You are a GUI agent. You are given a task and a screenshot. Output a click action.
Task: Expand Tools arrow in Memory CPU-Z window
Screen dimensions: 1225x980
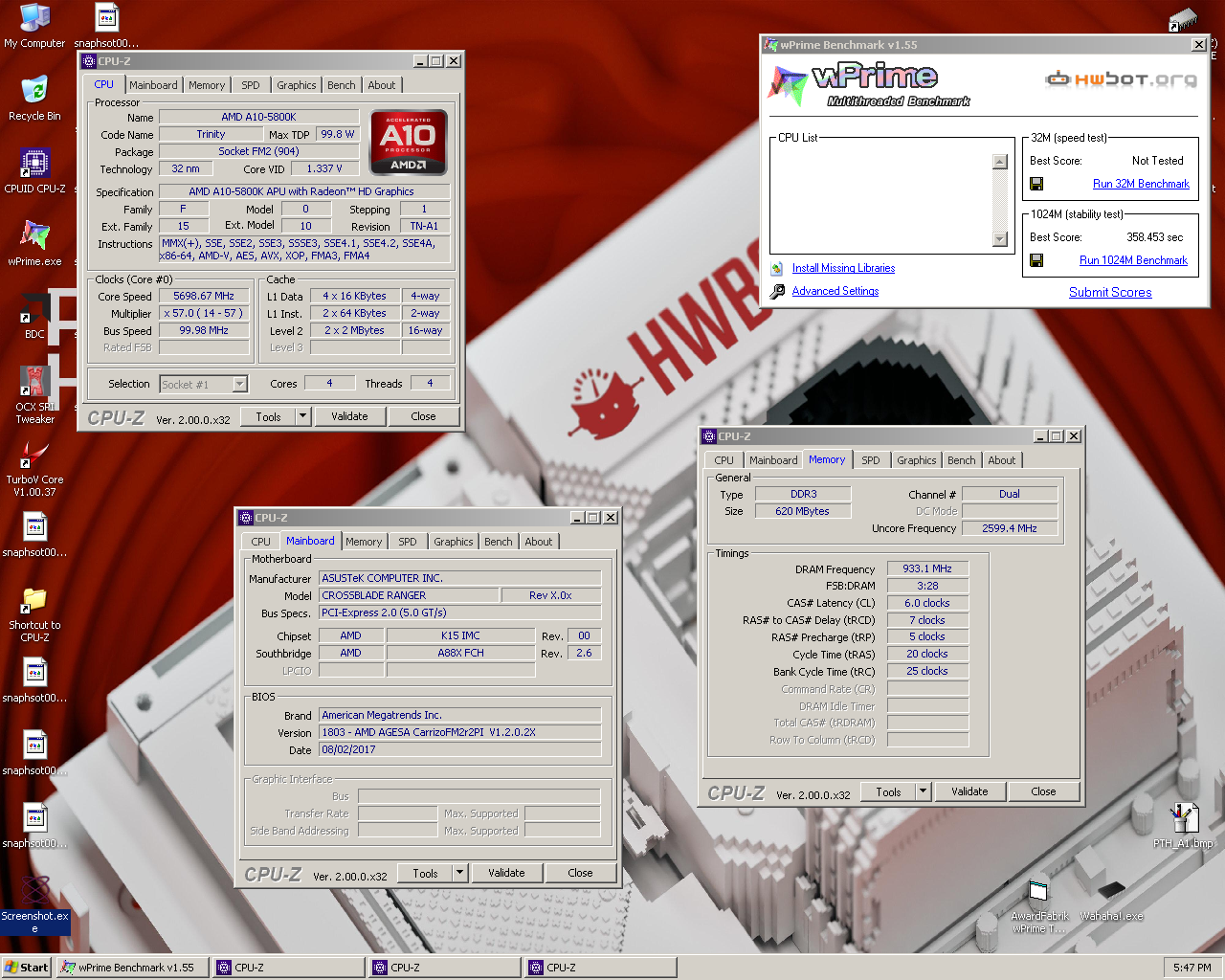click(x=924, y=791)
